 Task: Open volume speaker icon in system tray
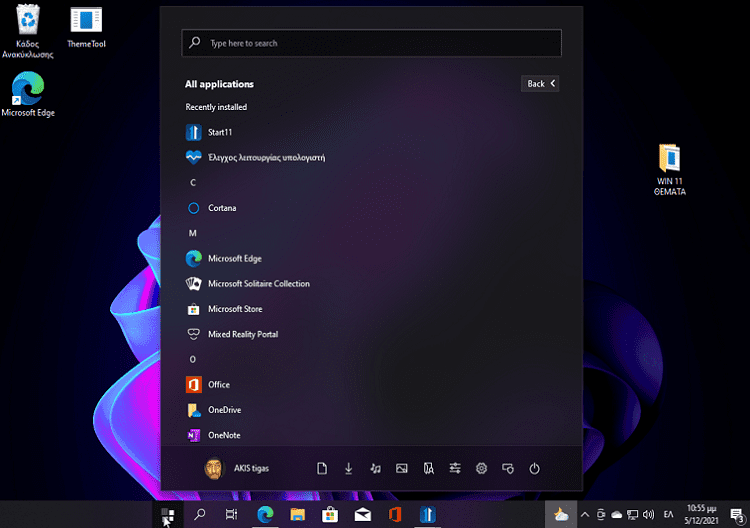[648, 515]
